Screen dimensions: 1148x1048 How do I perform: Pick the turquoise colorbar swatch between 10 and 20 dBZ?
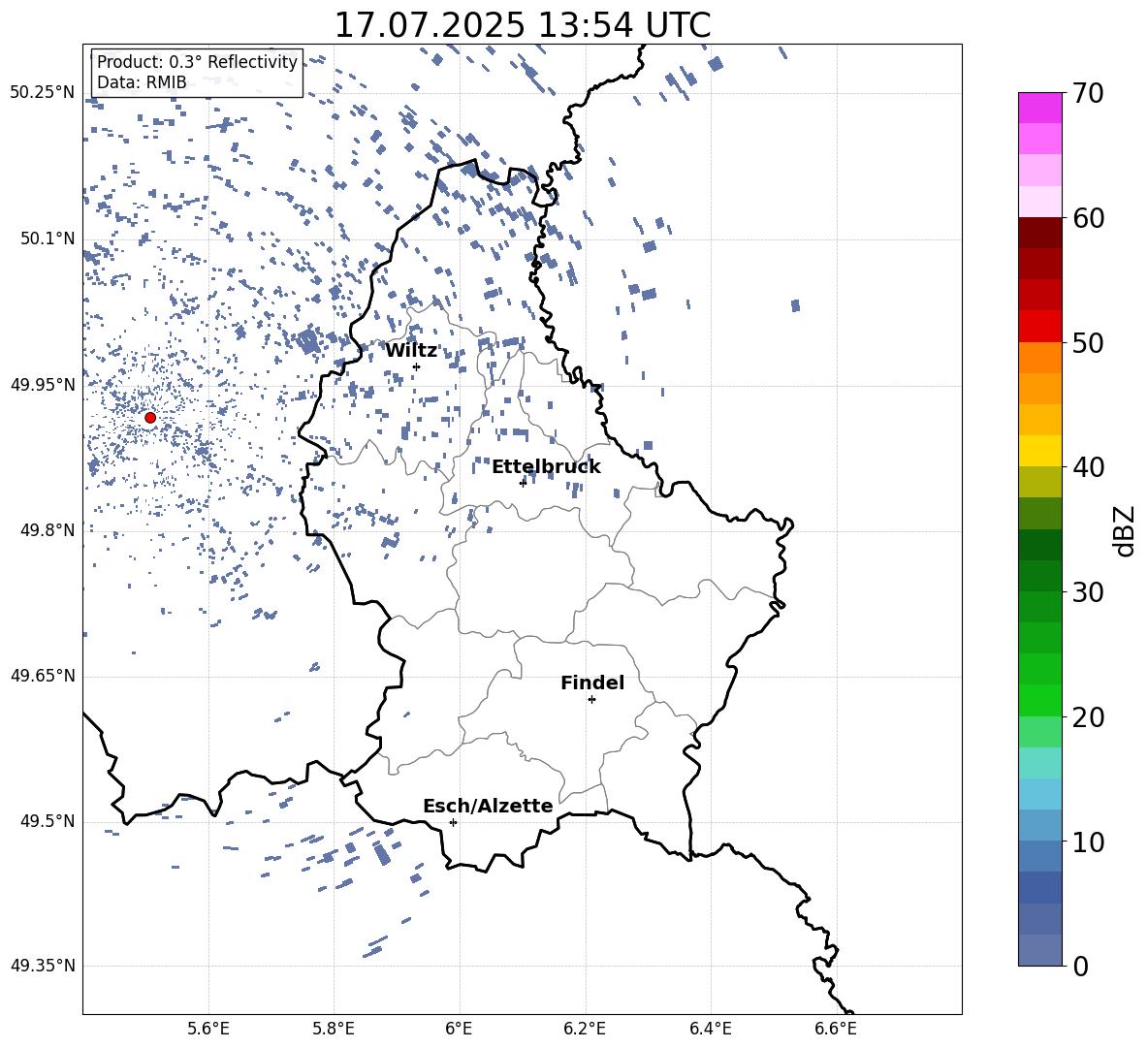(1040, 763)
